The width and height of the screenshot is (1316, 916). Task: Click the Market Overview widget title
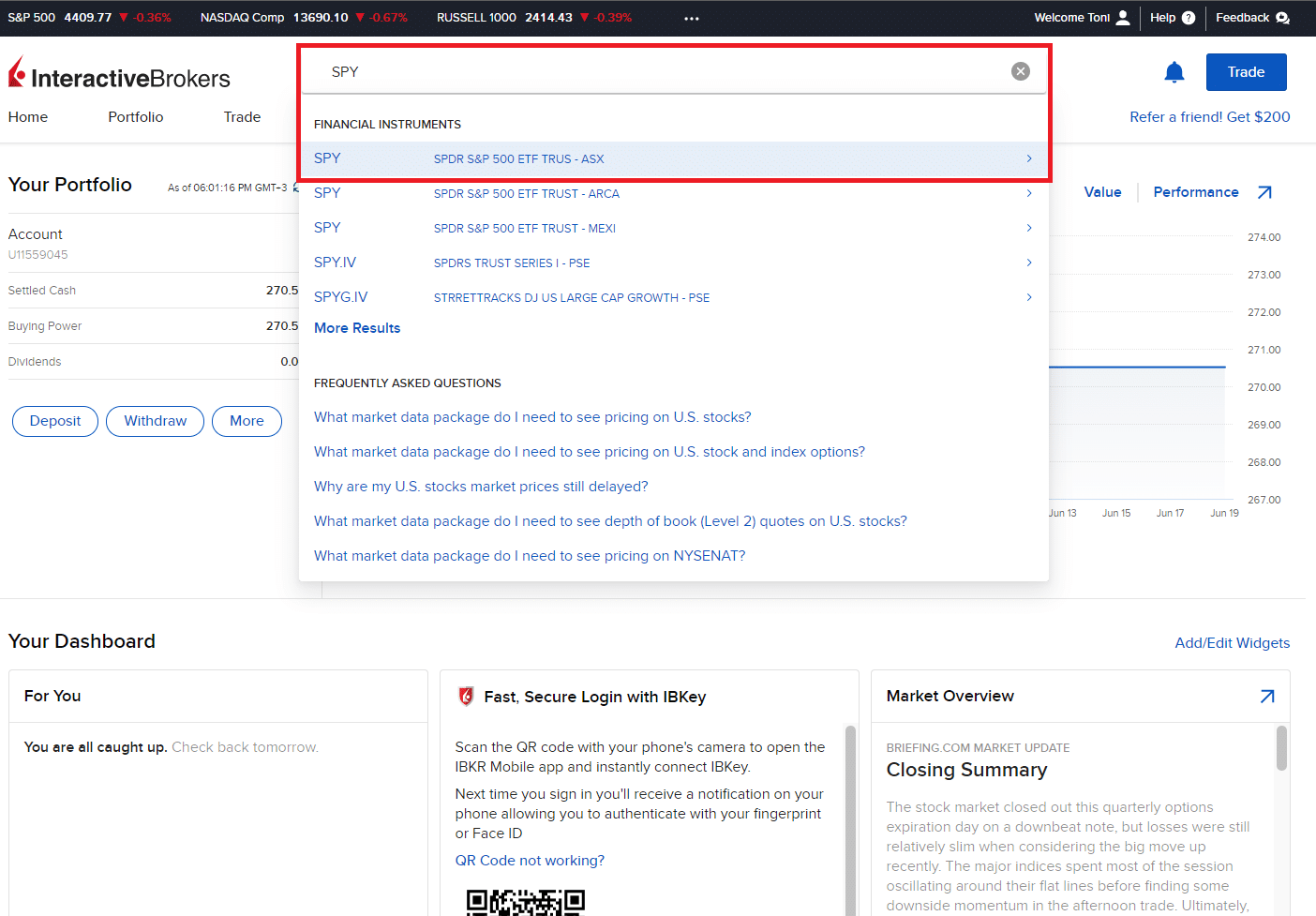tap(950, 697)
